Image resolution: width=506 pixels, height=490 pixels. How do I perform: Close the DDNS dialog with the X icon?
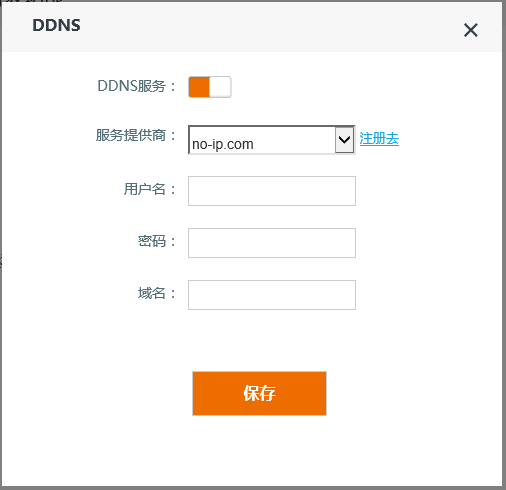[x=471, y=30]
